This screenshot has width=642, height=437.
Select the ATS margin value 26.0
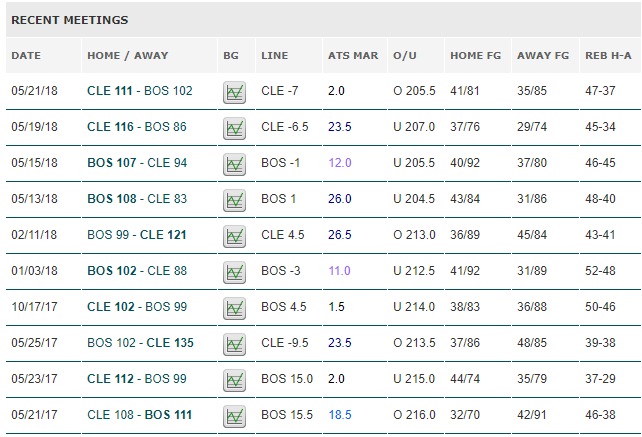click(339, 199)
